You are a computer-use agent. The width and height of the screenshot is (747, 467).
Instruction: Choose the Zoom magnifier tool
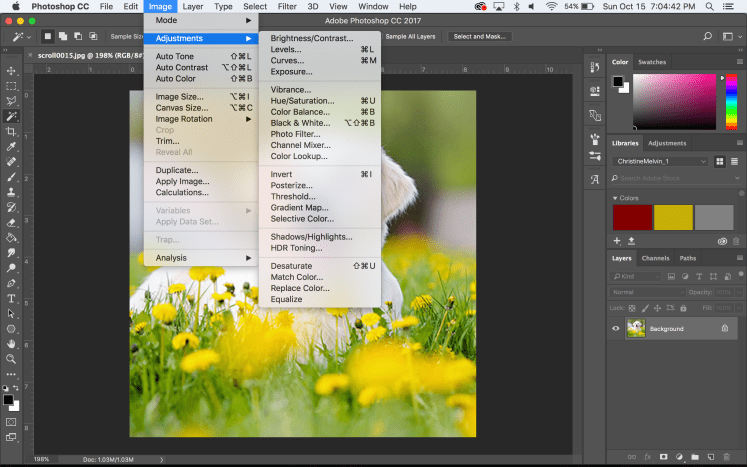point(11,358)
